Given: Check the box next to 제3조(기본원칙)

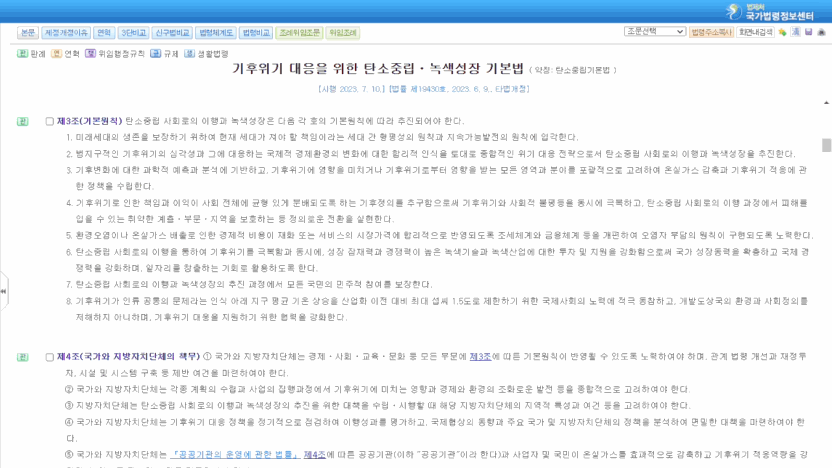Looking at the screenshot, I should pyautogui.click(x=49, y=122).
